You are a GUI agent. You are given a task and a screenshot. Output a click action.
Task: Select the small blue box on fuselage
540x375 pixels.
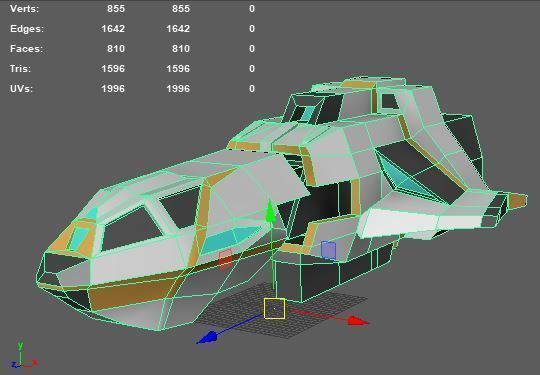coord(328,250)
